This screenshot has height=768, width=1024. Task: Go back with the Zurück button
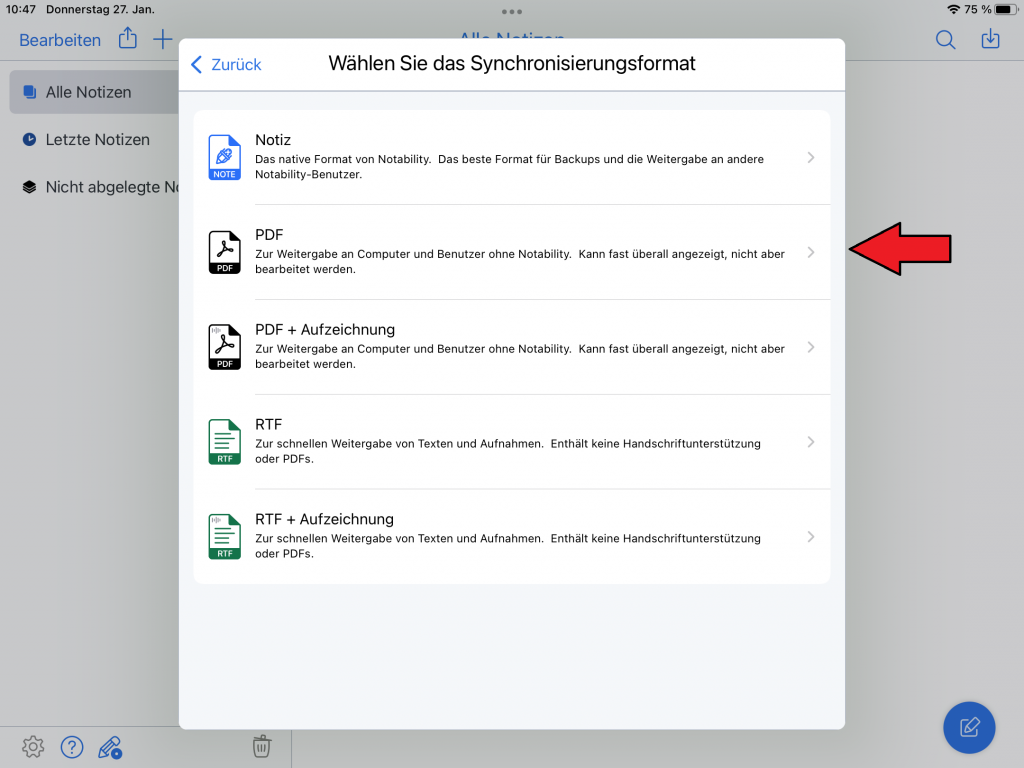coord(226,64)
